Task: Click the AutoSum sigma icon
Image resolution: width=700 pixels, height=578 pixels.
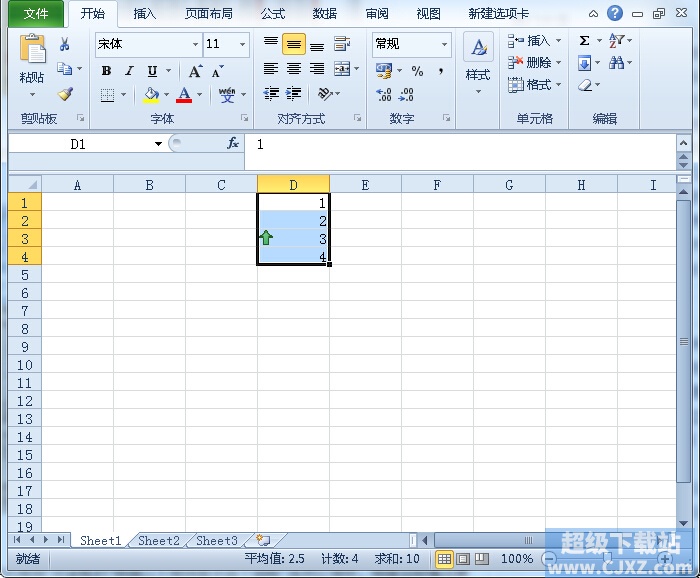Action: (x=584, y=41)
